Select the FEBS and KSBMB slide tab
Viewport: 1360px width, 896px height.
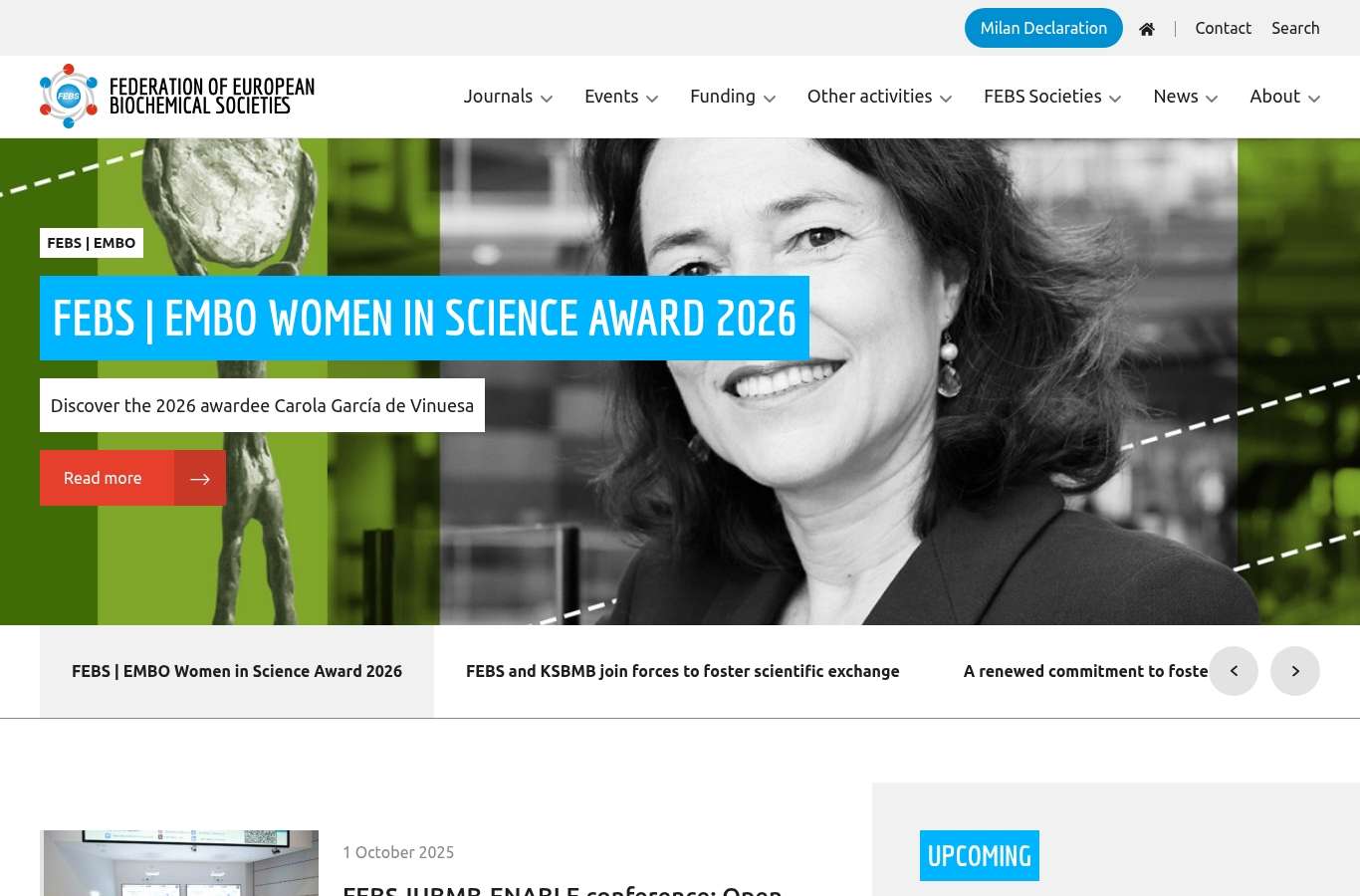(682, 671)
